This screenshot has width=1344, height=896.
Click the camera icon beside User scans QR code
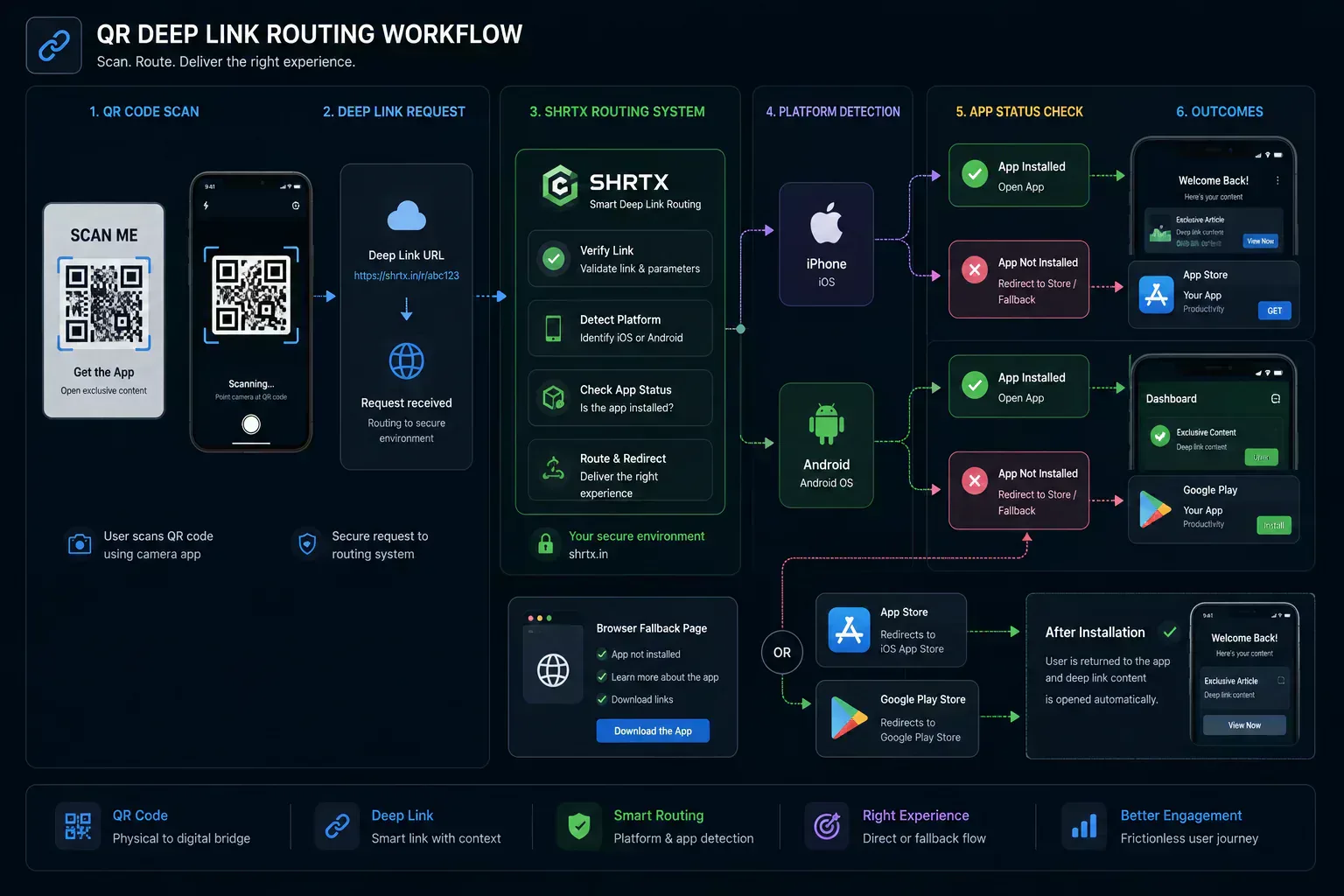tap(80, 543)
